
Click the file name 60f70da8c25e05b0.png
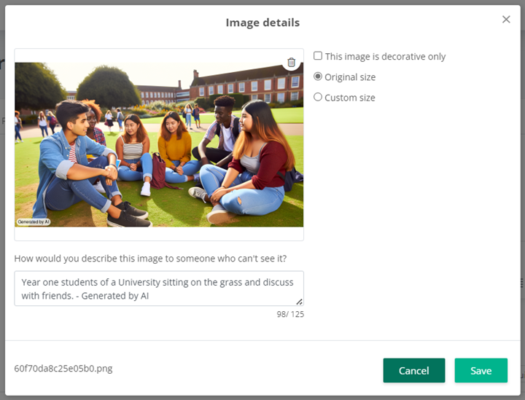click(x=63, y=369)
